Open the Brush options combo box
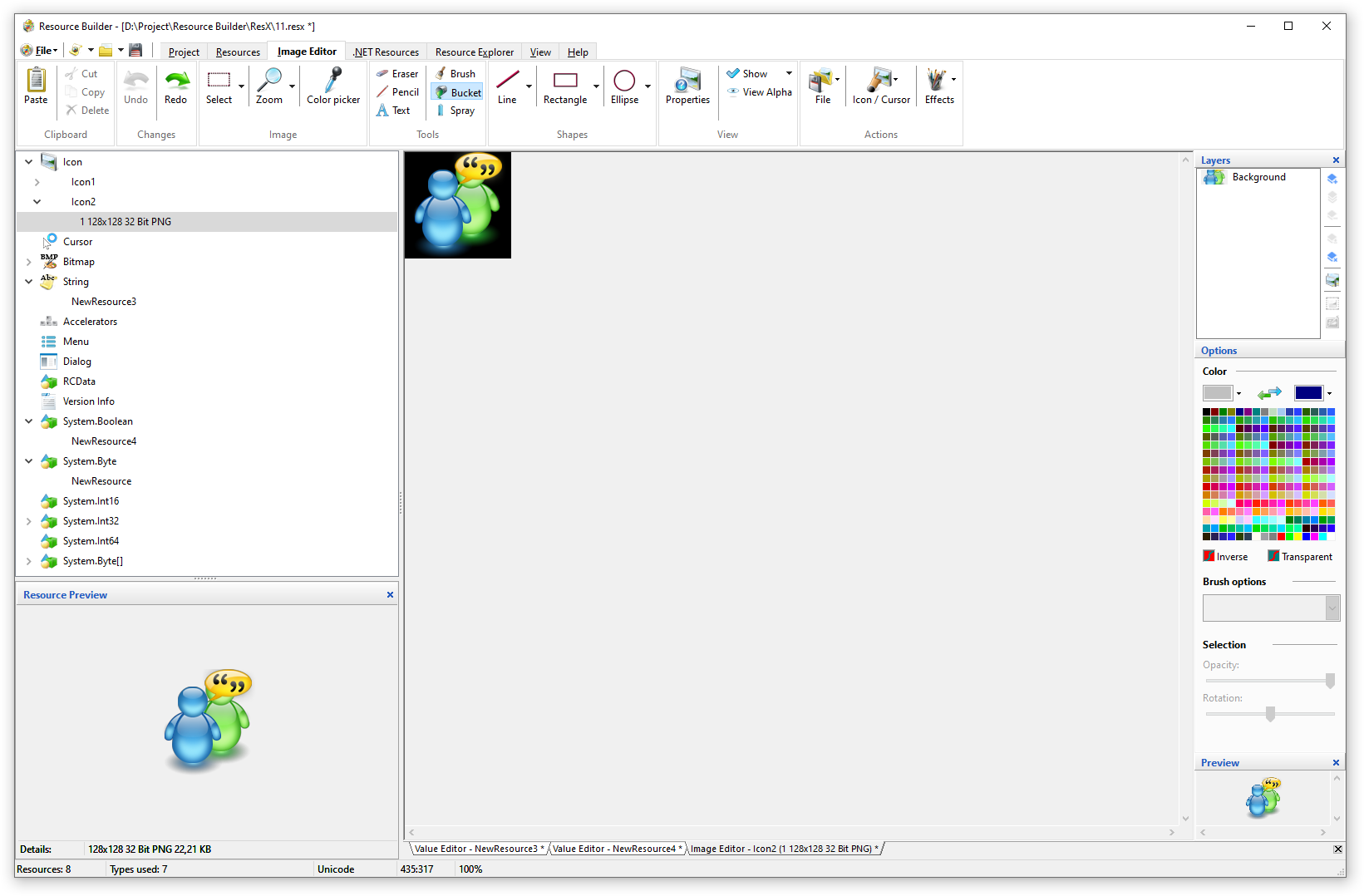This screenshot has width=1364, height=896. pos(1271,608)
